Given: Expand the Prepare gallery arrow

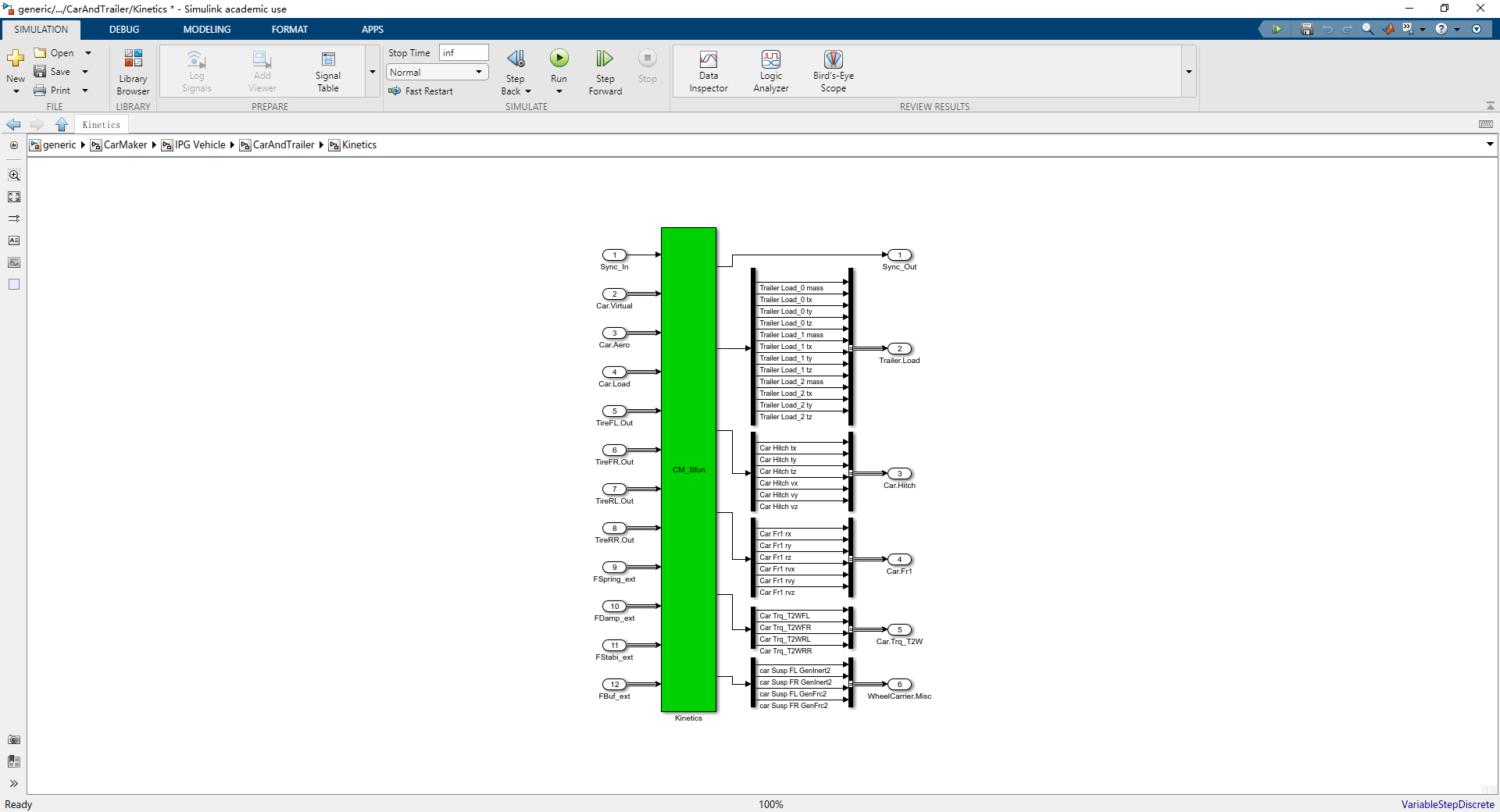Looking at the screenshot, I should 373,72.
